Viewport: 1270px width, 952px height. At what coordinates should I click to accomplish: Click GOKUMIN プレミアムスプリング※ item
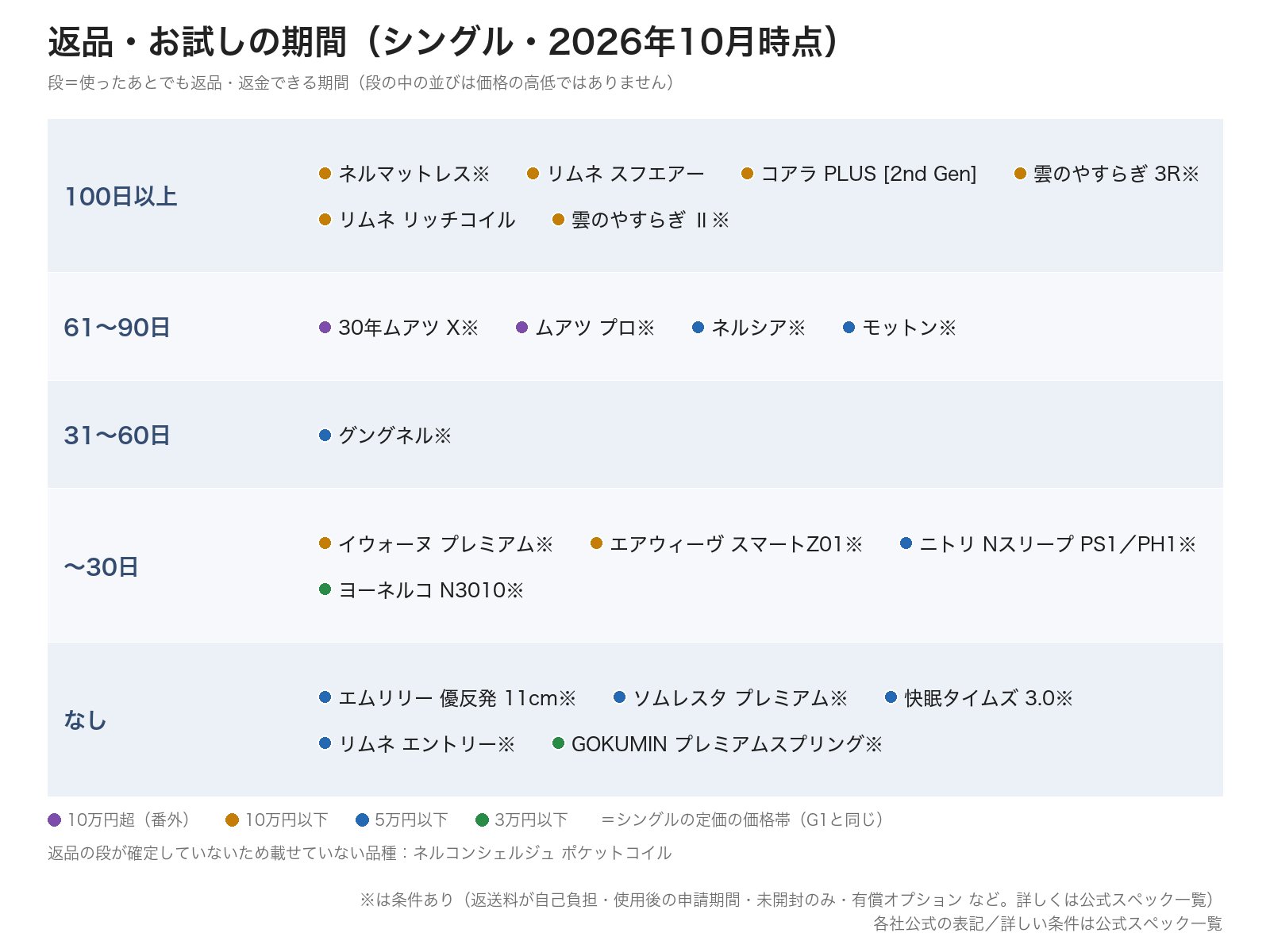pos(717,744)
